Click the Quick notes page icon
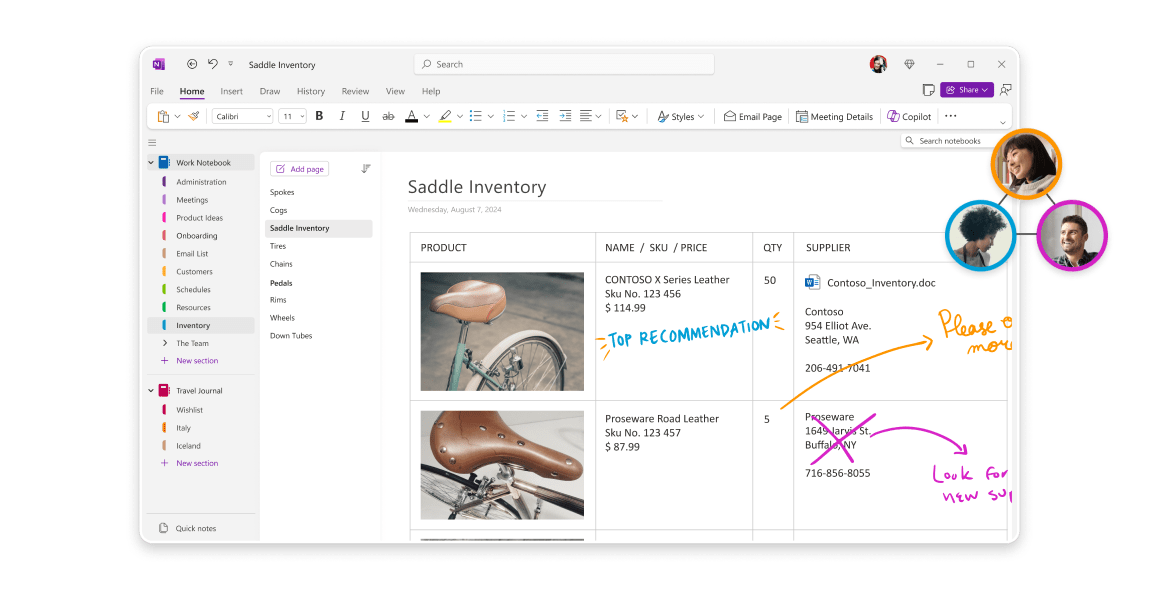 163,528
